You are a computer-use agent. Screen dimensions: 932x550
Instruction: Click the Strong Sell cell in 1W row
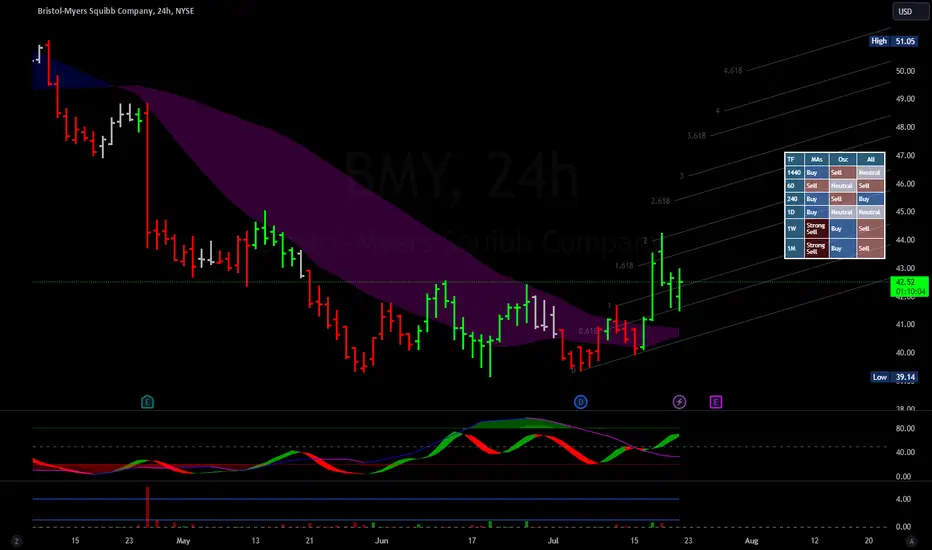(x=817, y=228)
